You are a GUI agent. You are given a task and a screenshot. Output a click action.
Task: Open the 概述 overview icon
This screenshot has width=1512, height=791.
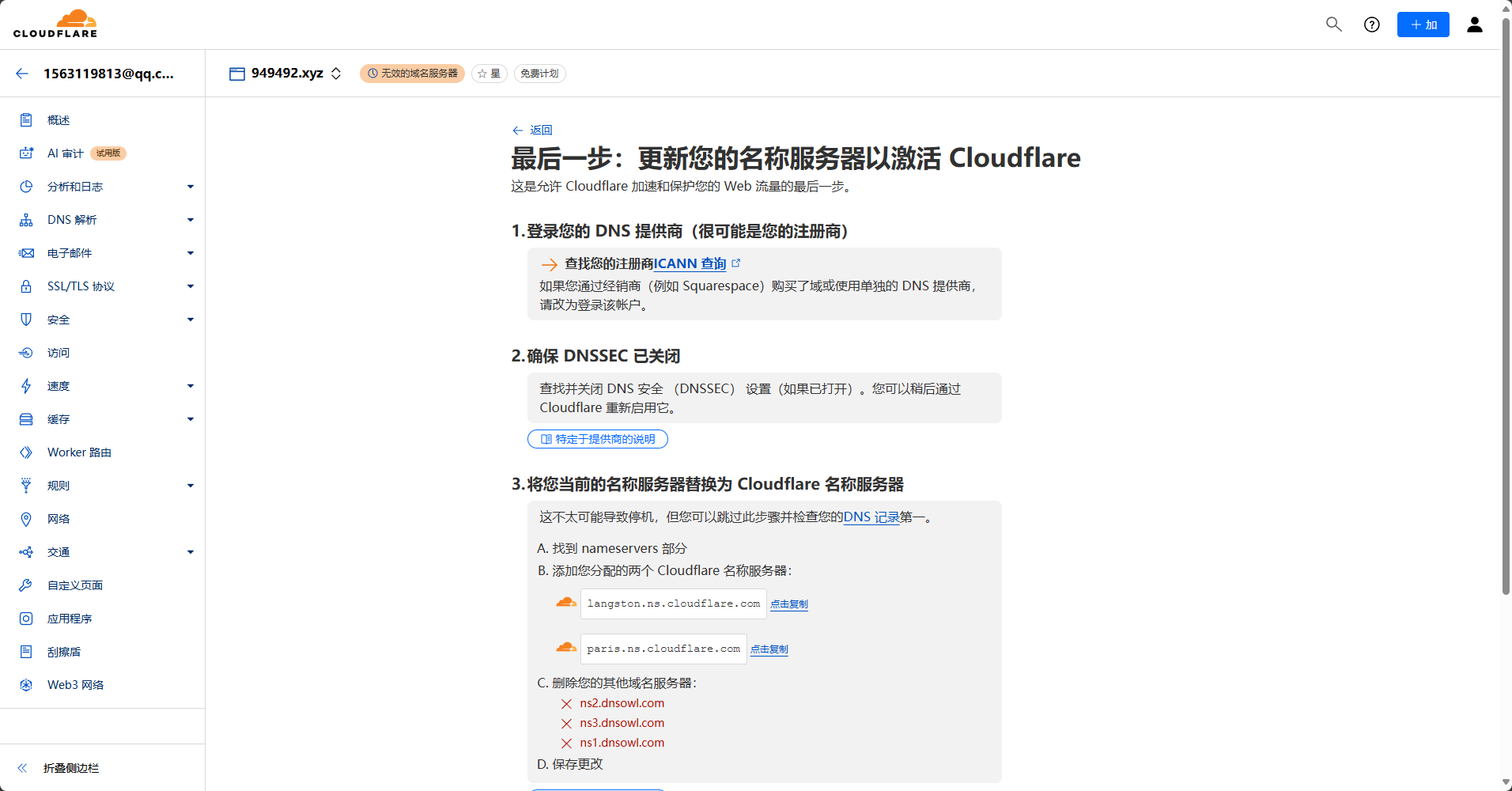26,120
